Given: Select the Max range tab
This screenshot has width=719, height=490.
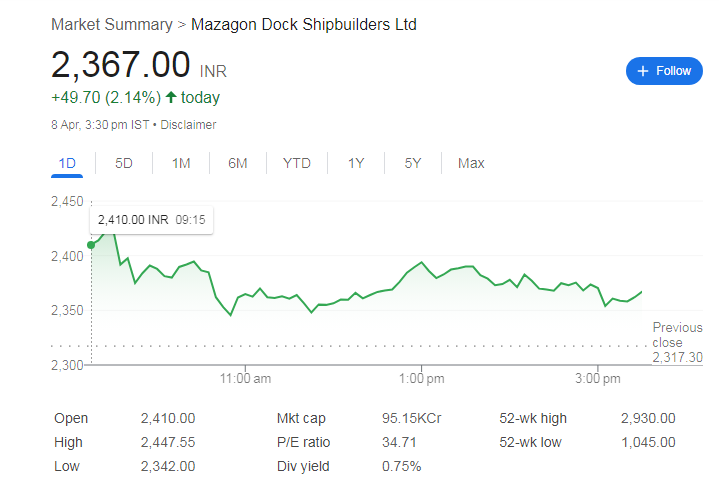Looking at the screenshot, I should (x=471, y=163).
